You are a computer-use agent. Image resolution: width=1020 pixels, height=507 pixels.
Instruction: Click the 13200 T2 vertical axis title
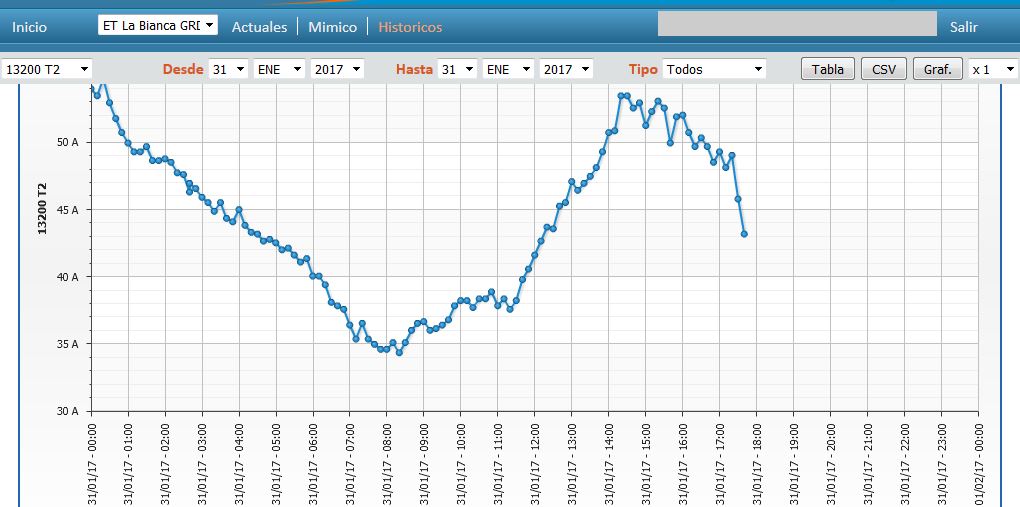pos(42,209)
